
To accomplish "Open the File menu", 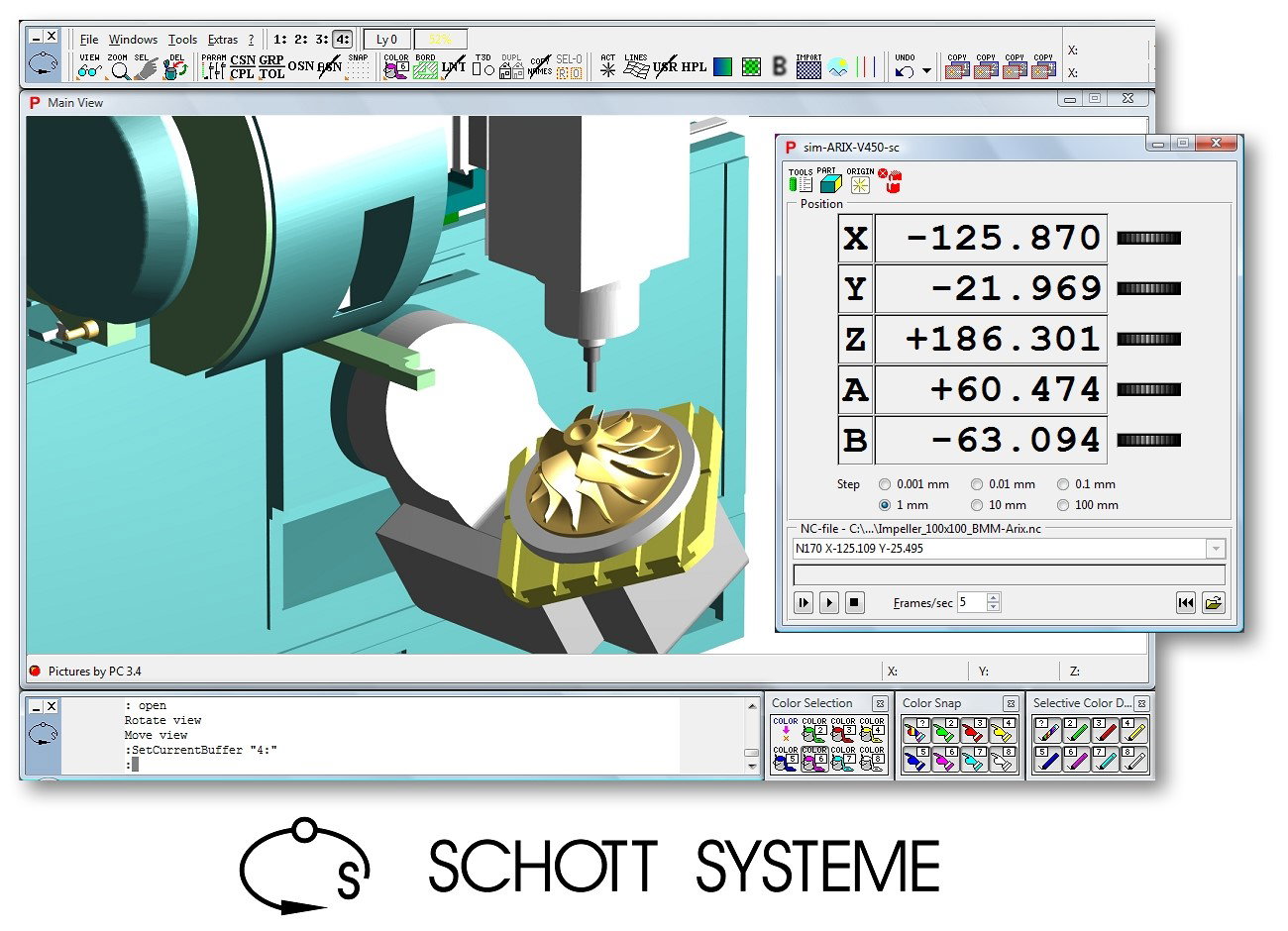I will pyautogui.click(x=89, y=40).
